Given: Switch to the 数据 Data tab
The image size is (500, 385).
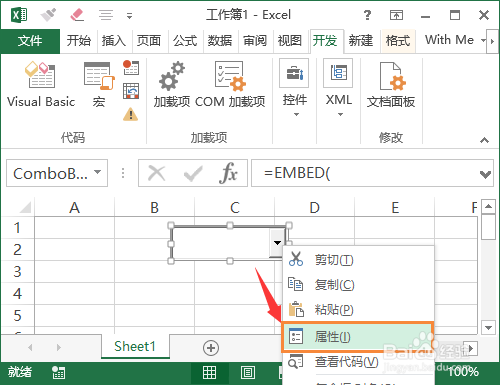Looking at the screenshot, I should [220, 41].
